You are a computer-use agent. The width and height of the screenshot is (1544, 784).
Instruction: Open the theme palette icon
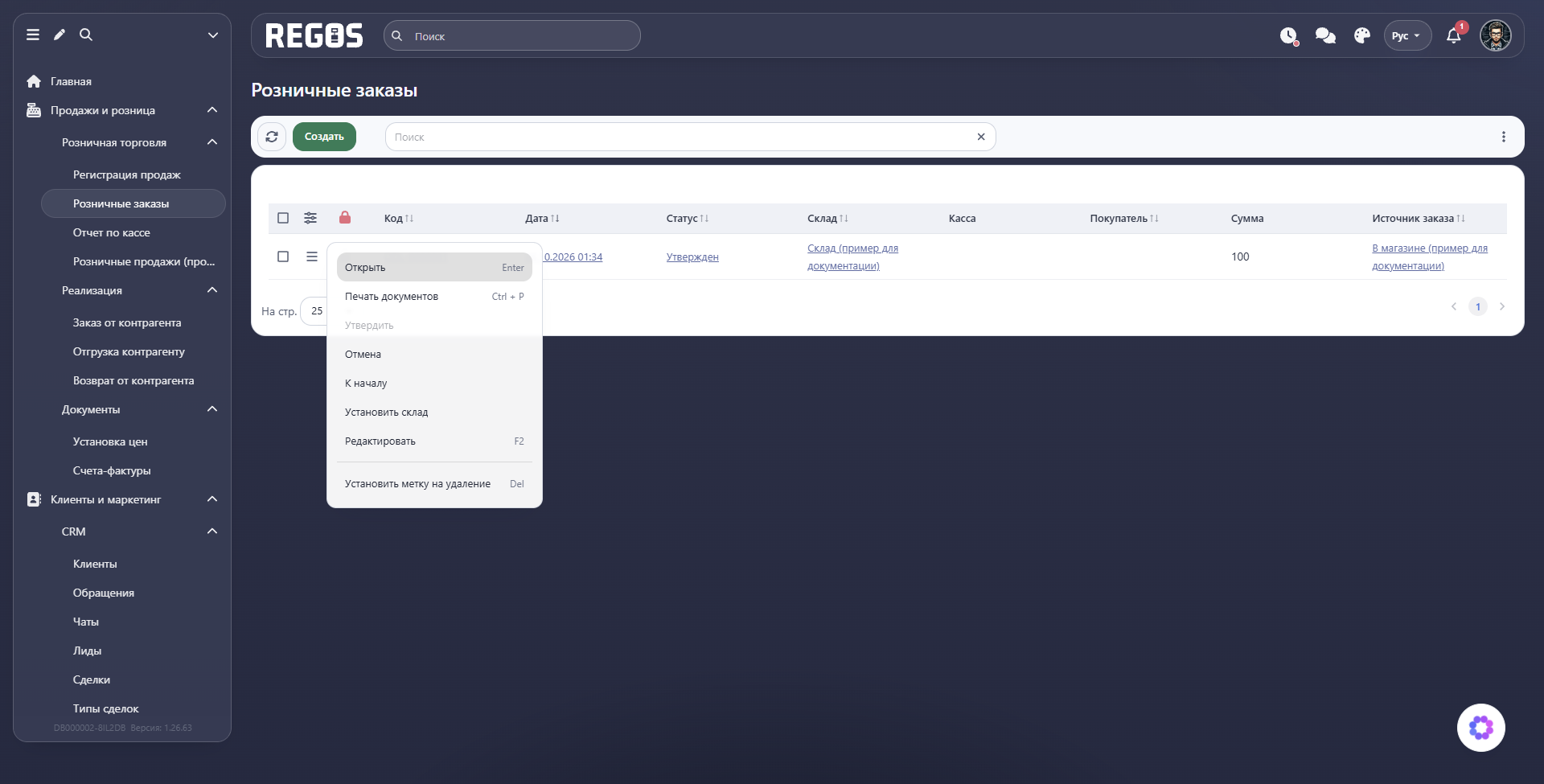point(1361,35)
